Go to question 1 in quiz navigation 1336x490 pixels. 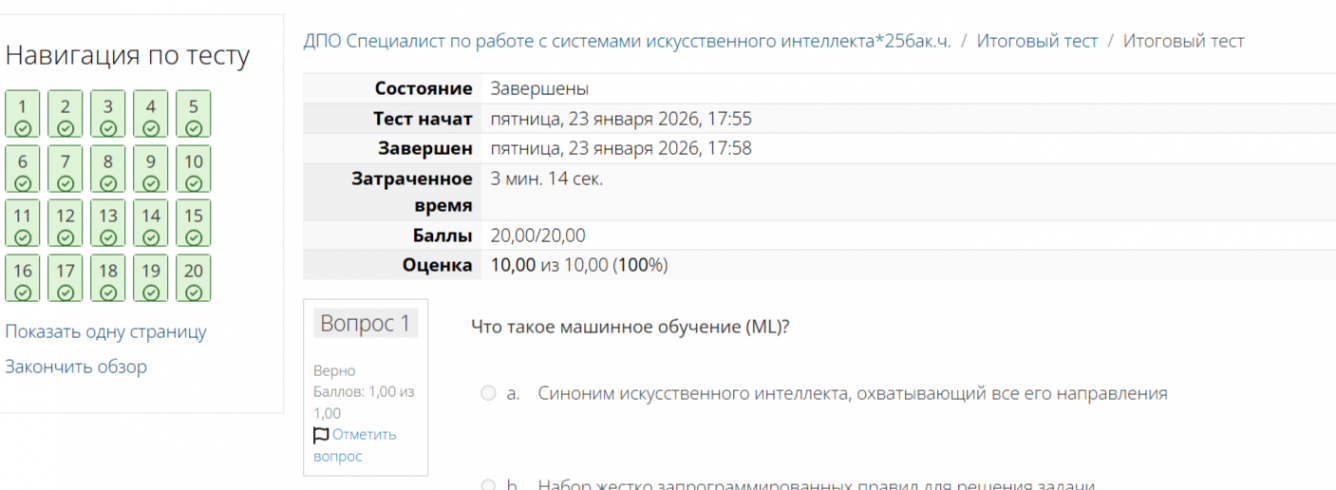pyautogui.click(x=22, y=114)
